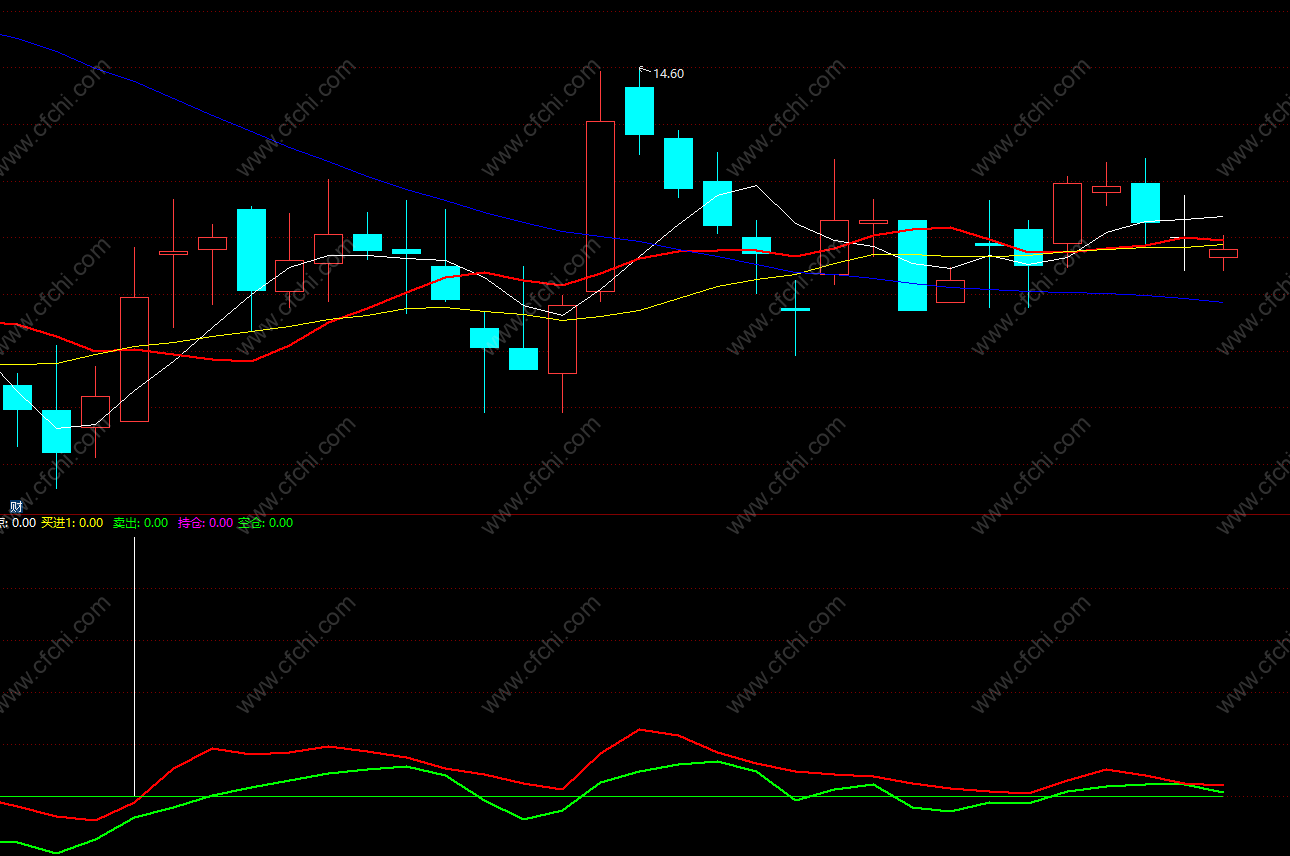Click the 财 badge above the indicator panel
Image resolution: width=1290 pixels, height=856 pixels.
[15, 507]
